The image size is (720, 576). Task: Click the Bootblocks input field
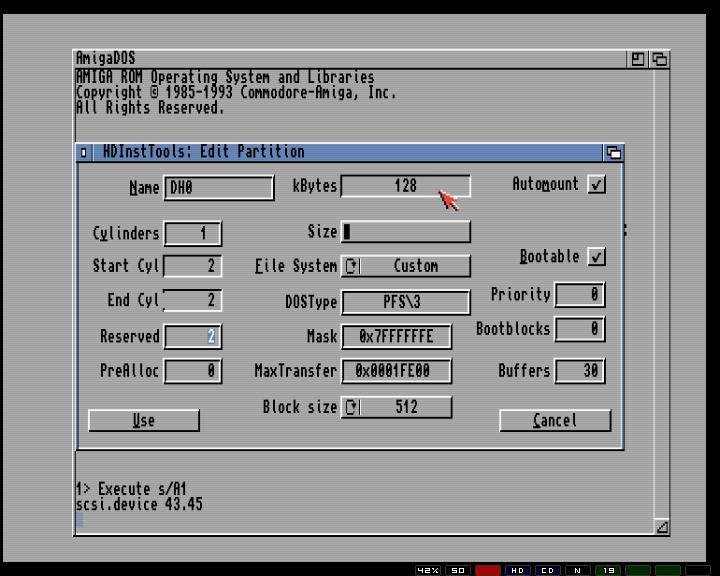click(580, 329)
